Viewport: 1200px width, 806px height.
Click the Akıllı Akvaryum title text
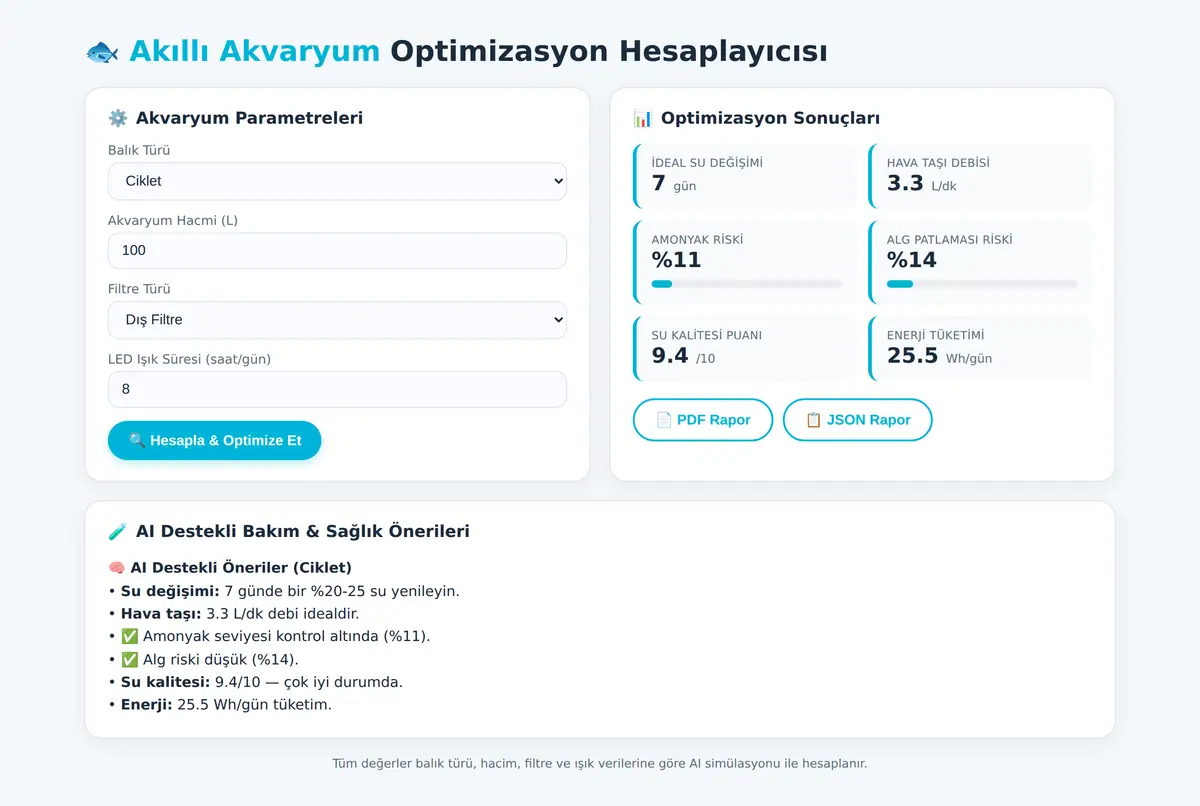pos(255,51)
